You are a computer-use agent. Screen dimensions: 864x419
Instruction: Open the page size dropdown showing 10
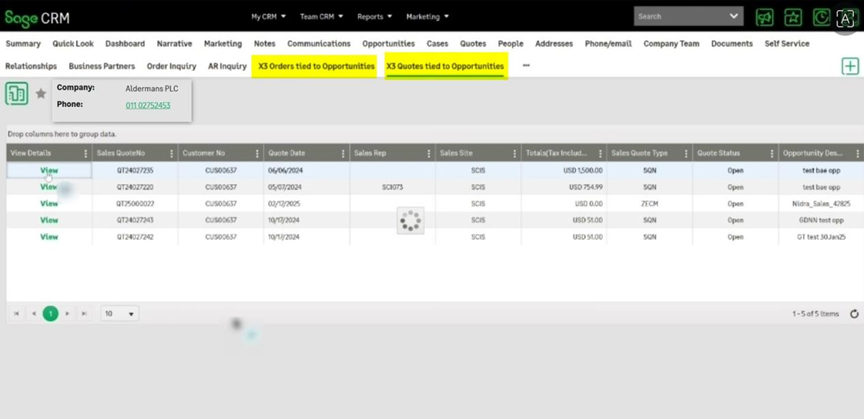pyautogui.click(x=120, y=313)
